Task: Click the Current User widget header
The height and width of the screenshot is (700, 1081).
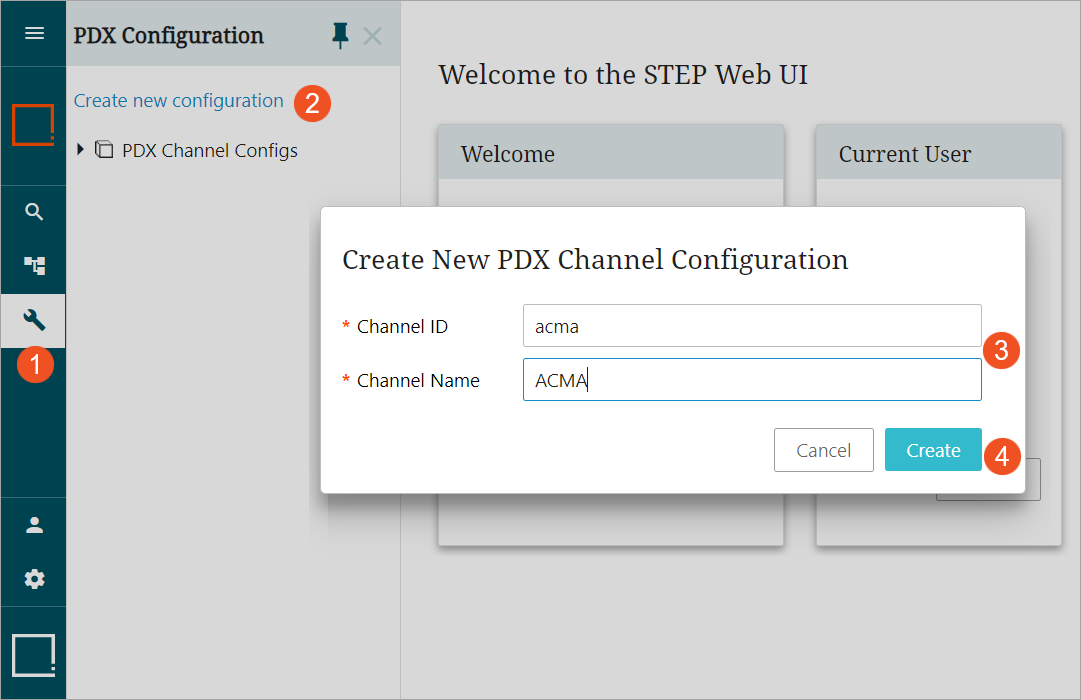Action: 939,153
